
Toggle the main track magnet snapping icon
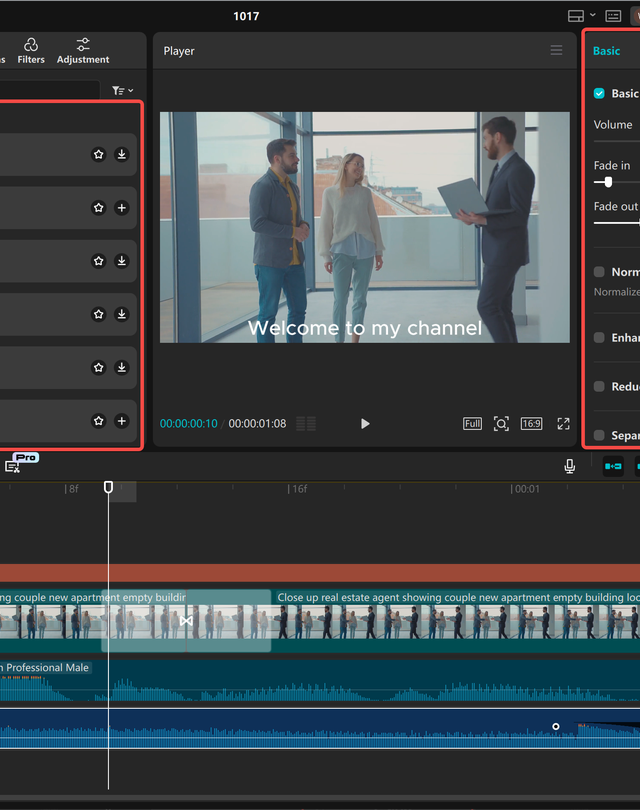coord(613,466)
